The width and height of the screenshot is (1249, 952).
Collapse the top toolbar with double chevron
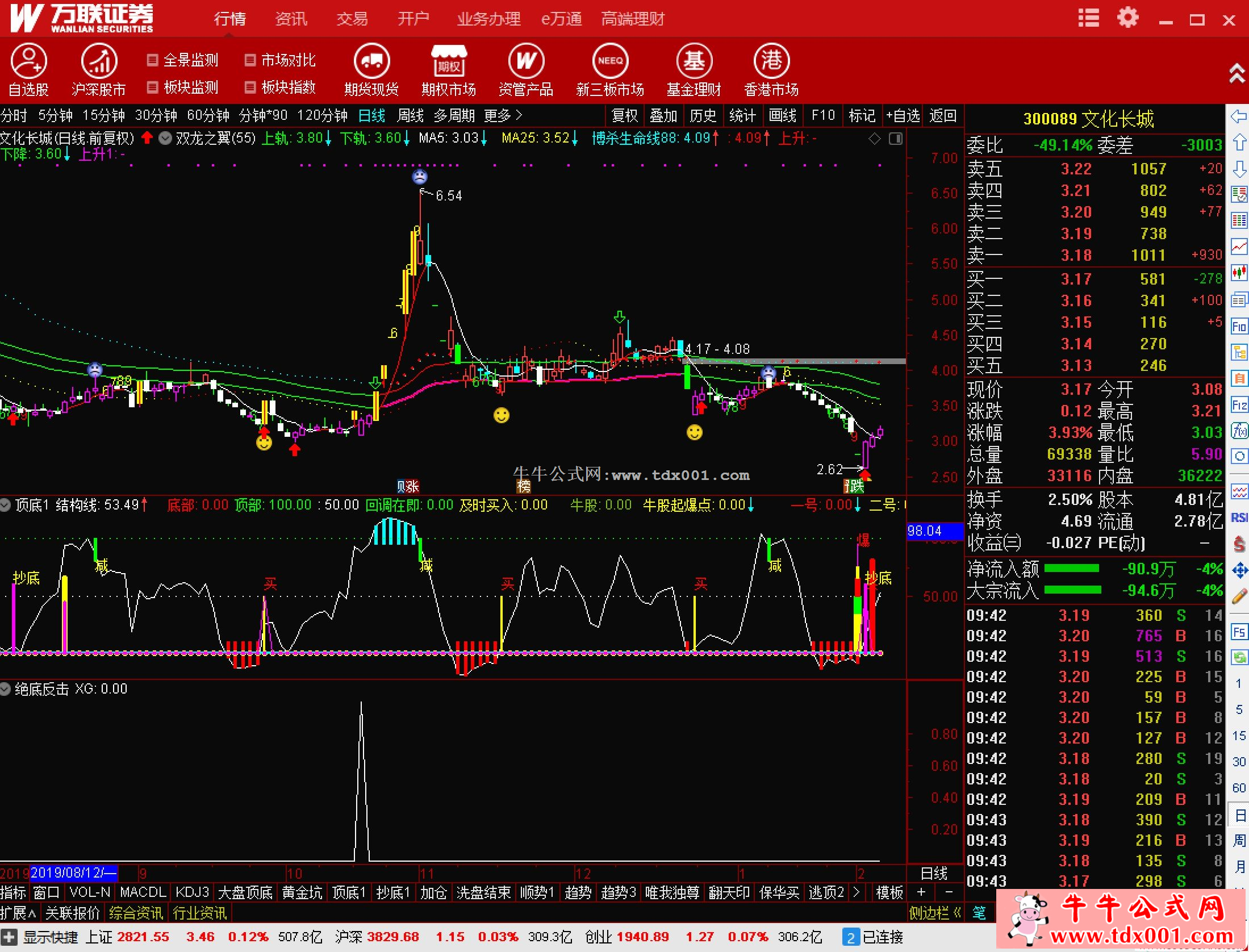(x=1237, y=74)
